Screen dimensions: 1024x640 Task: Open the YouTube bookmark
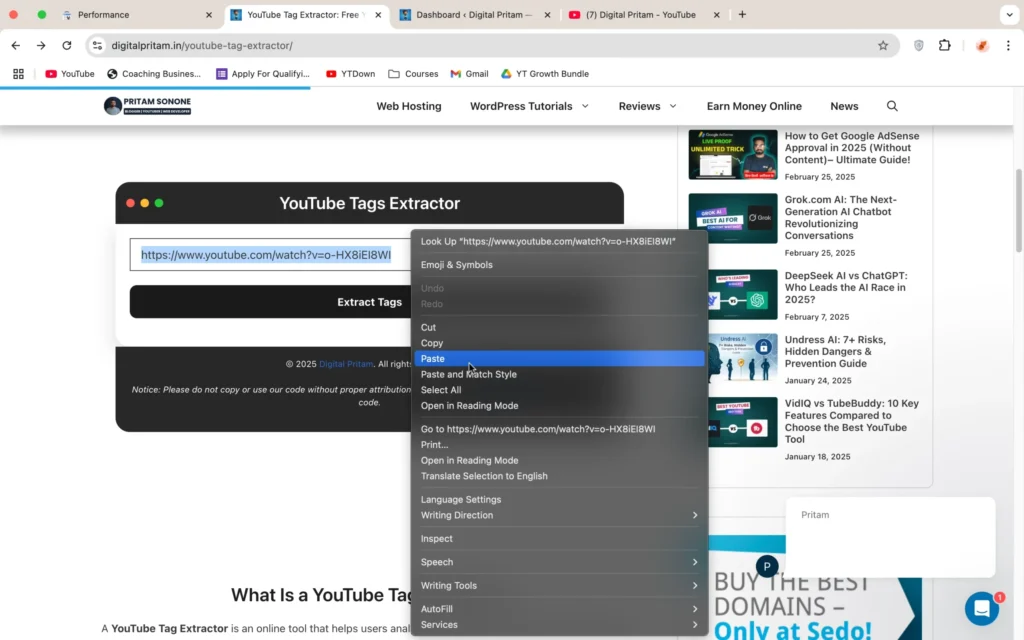click(70, 74)
